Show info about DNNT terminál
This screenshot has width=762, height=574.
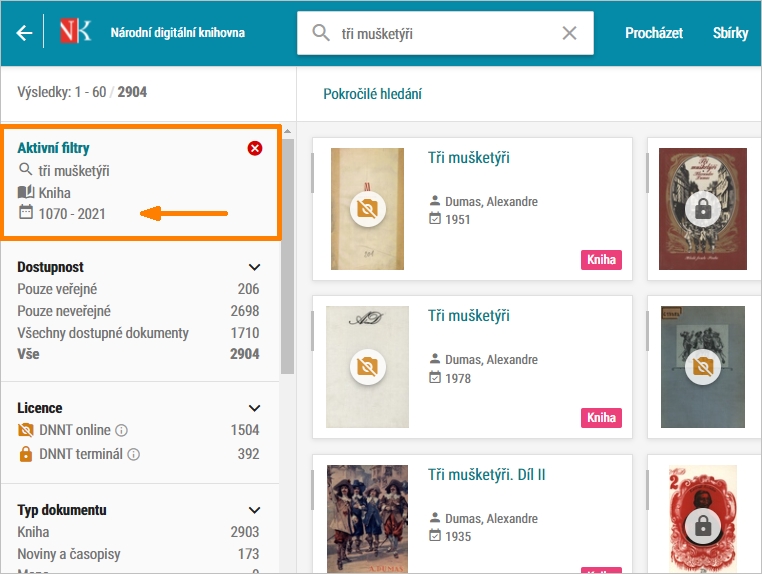[x=133, y=454]
